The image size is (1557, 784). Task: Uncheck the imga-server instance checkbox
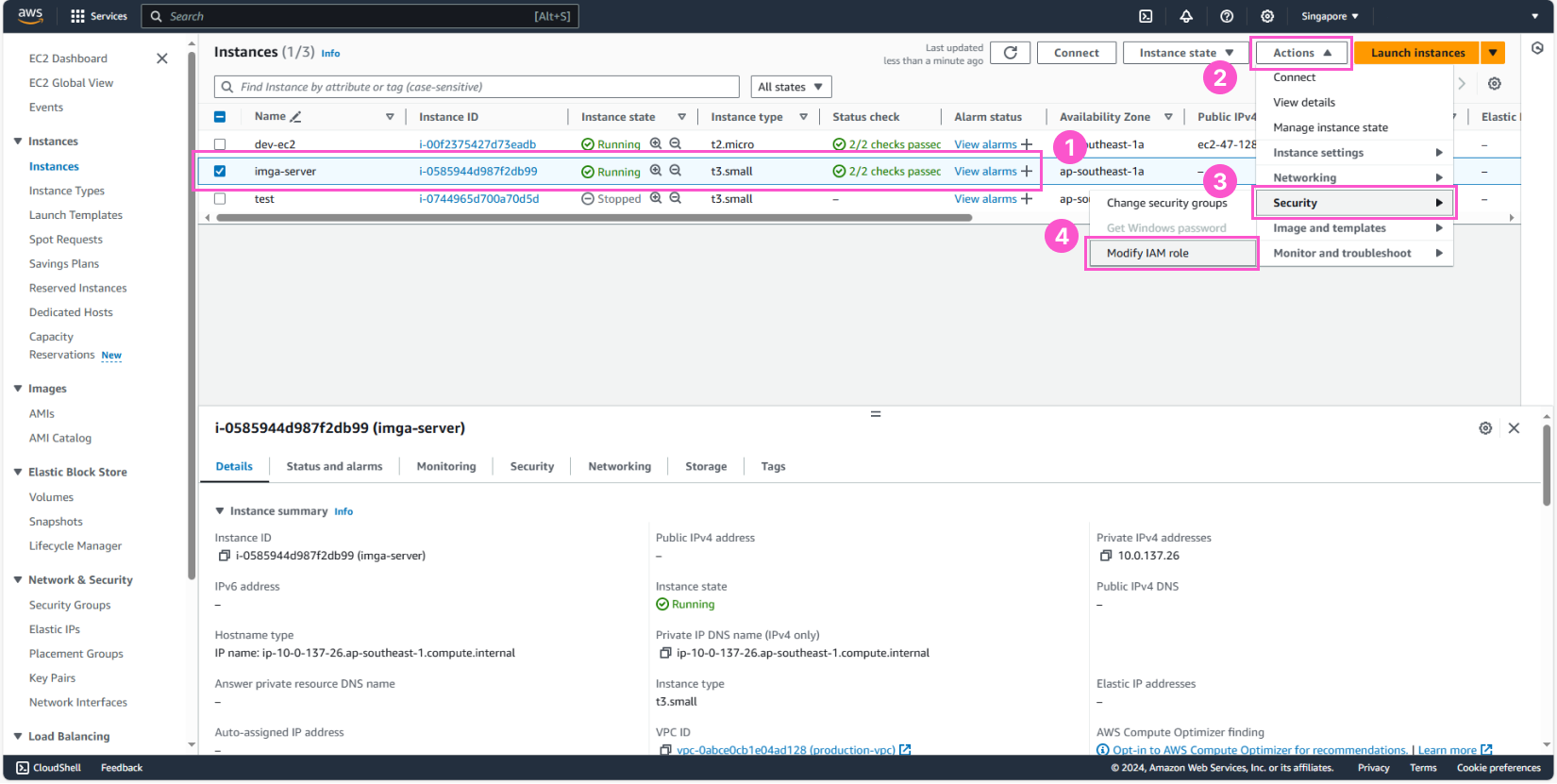(x=220, y=172)
